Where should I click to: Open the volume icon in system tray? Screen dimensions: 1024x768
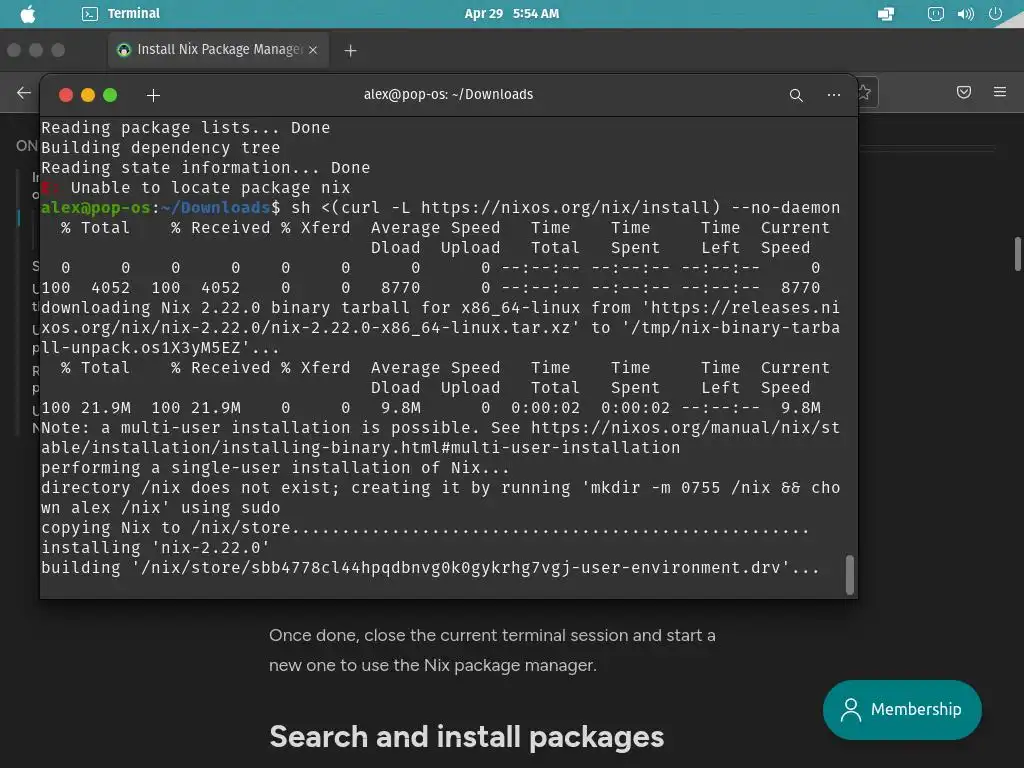click(x=965, y=14)
